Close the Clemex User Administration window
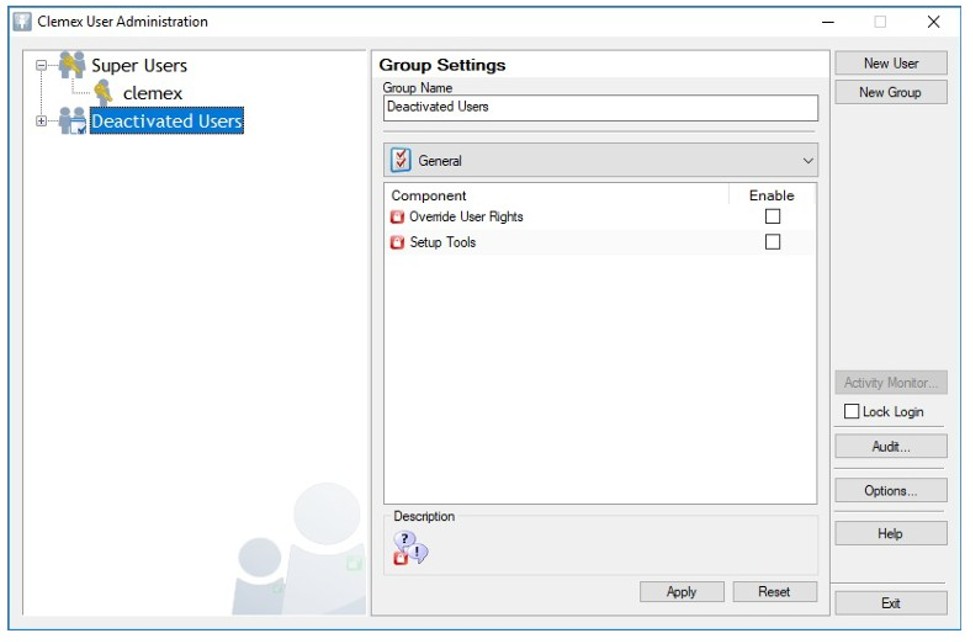Screen dimensions: 973x642 (x=933, y=22)
